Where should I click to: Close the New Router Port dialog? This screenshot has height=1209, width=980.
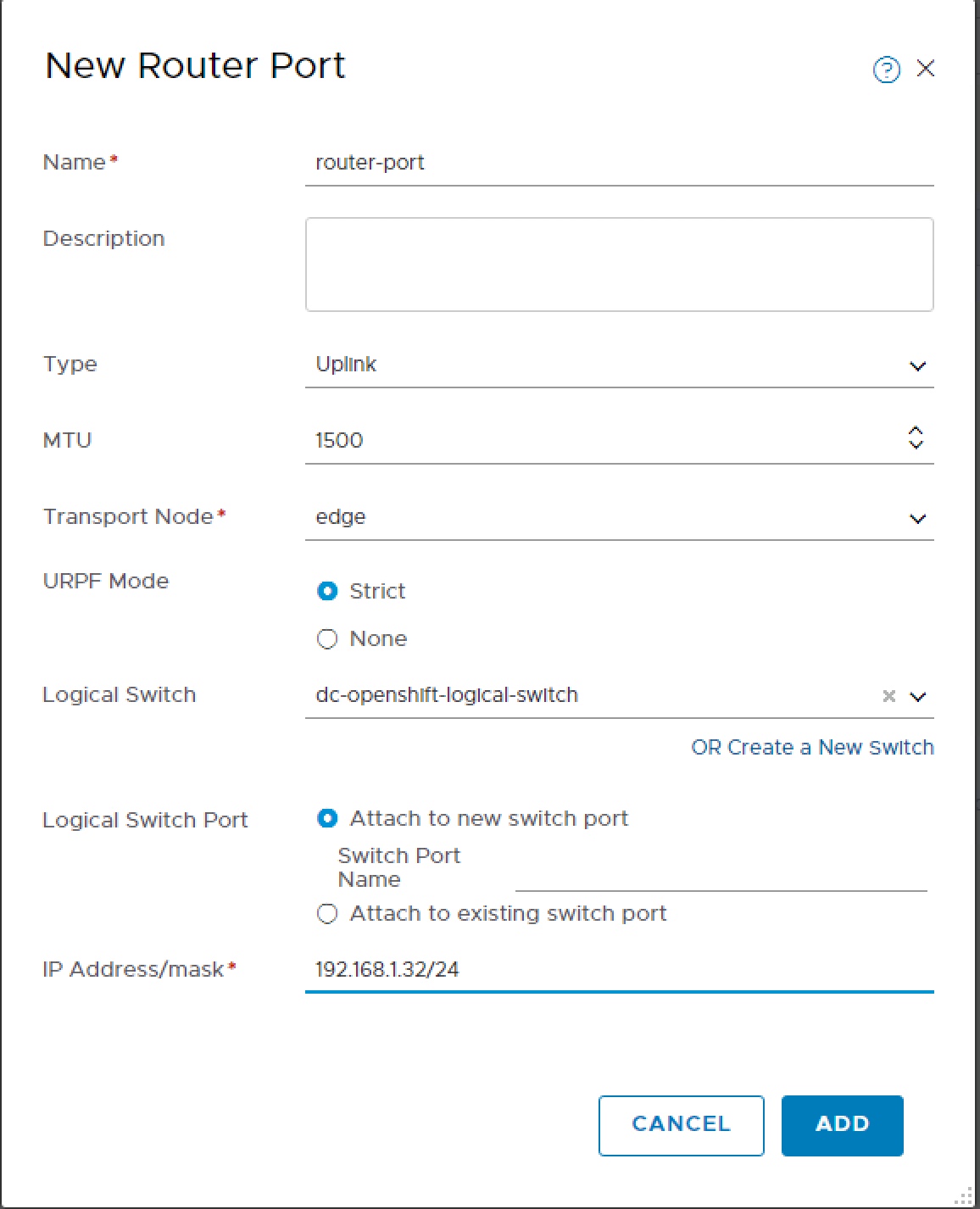pyautogui.click(x=927, y=70)
